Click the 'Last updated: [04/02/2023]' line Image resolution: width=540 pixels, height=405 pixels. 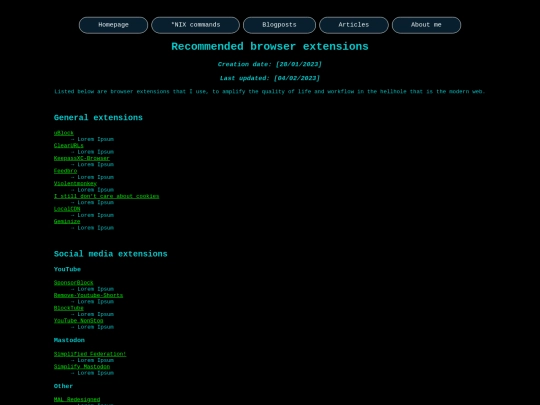[270, 78]
